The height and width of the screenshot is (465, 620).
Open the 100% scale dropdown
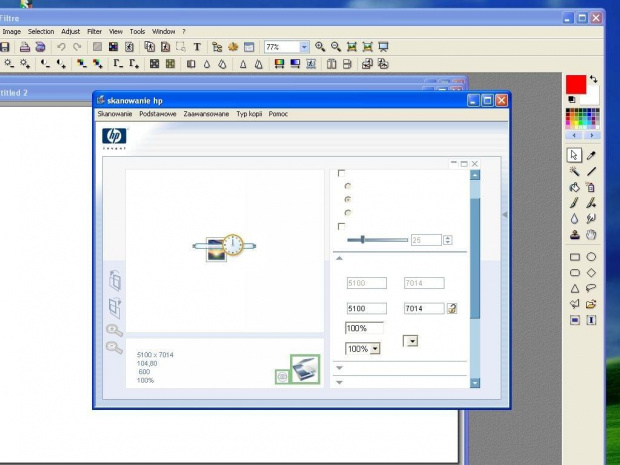pos(375,349)
